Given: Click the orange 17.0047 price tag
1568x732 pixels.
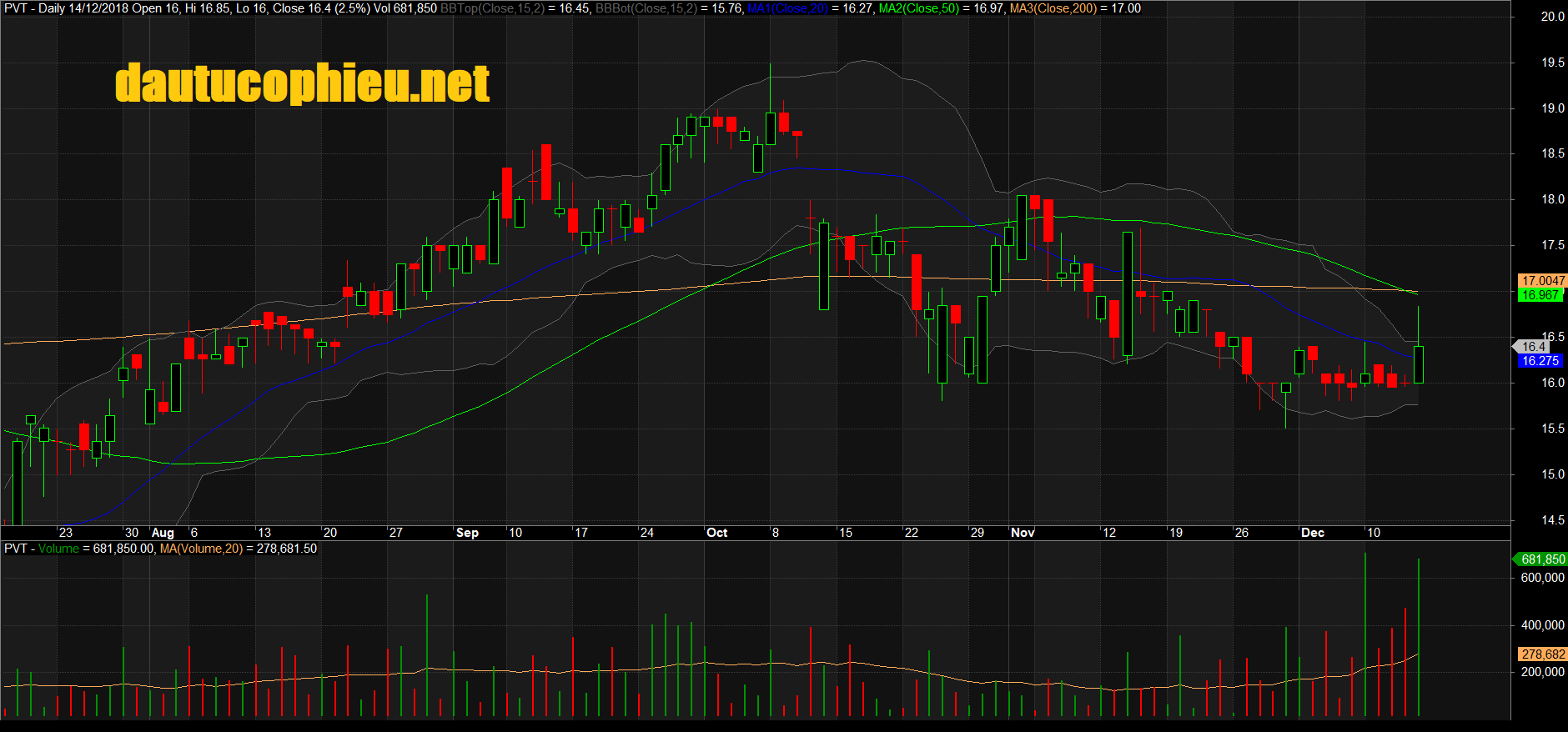Looking at the screenshot, I should pyautogui.click(x=1542, y=281).
